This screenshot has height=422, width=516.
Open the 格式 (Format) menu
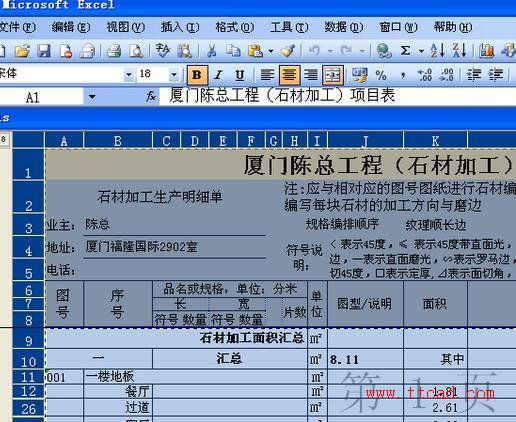point(235,27)
